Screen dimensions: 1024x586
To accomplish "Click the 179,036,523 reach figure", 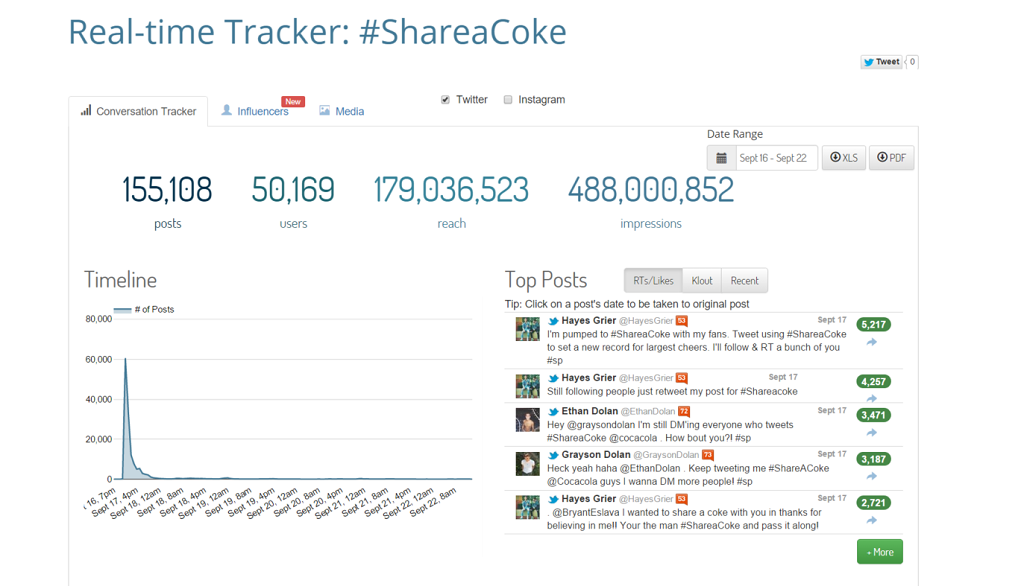I will [x=451, y=189].
